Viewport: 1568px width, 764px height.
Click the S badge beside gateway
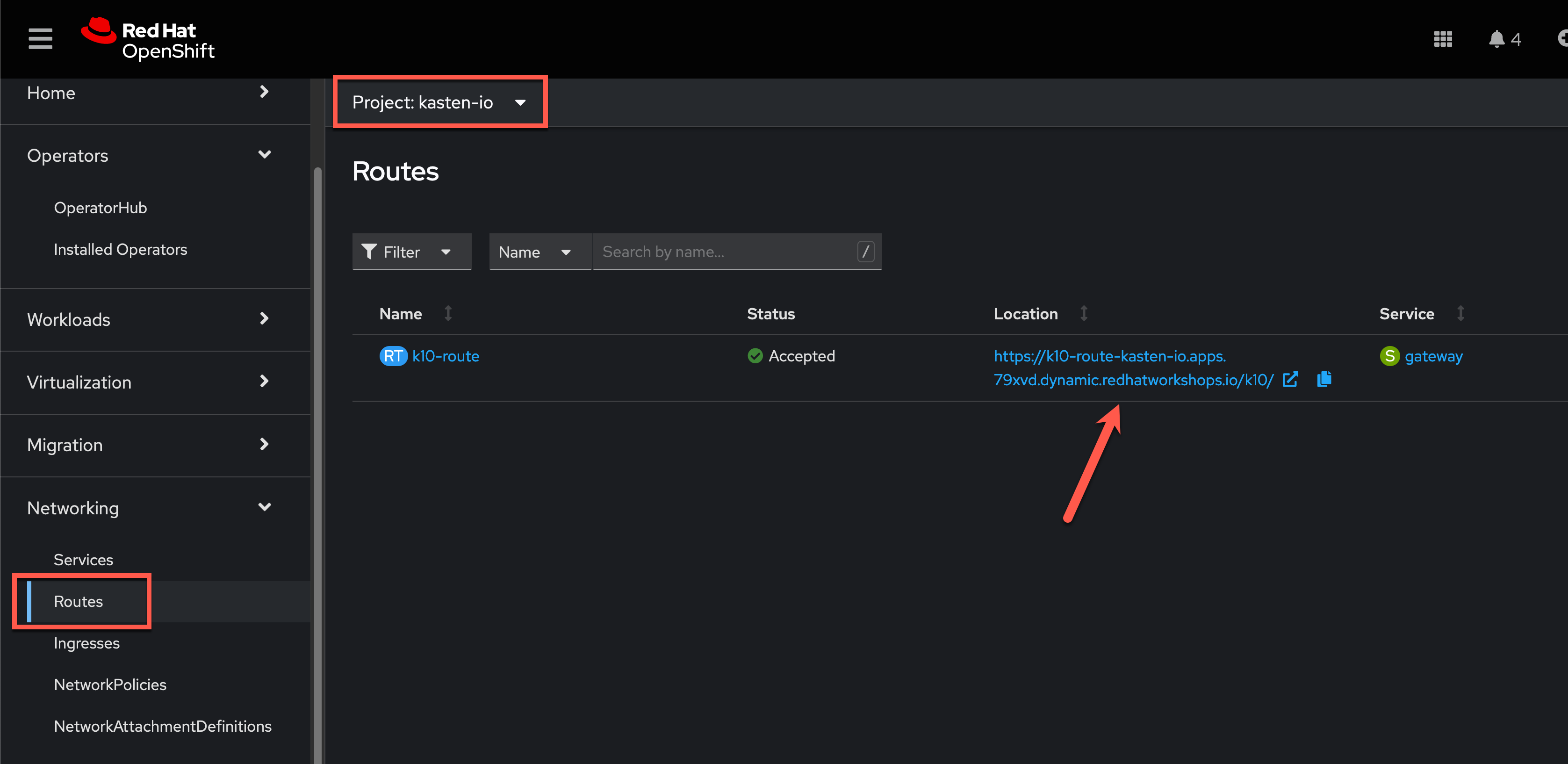click(1390, 356)
